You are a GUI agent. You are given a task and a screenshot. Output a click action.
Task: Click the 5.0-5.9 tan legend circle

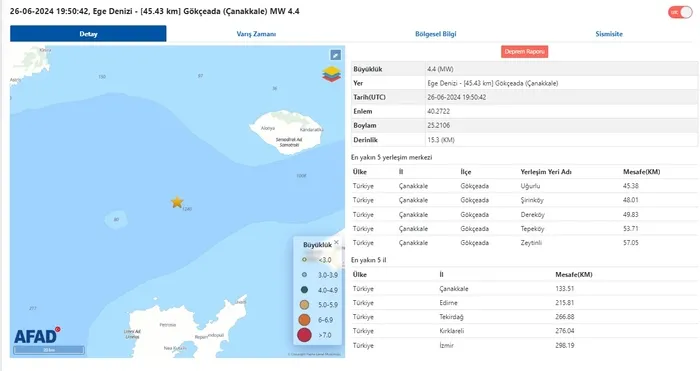pos(304,305)
